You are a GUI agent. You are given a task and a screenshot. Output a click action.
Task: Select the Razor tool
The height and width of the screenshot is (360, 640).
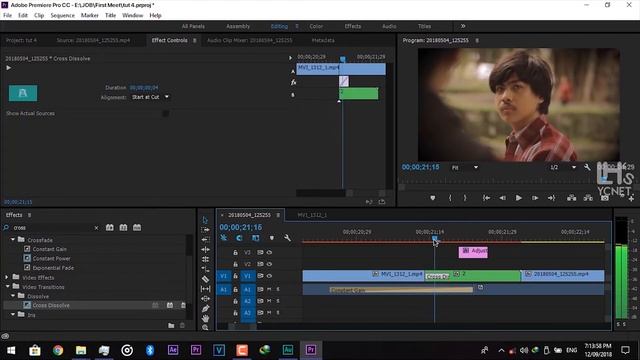pos(205,279)
